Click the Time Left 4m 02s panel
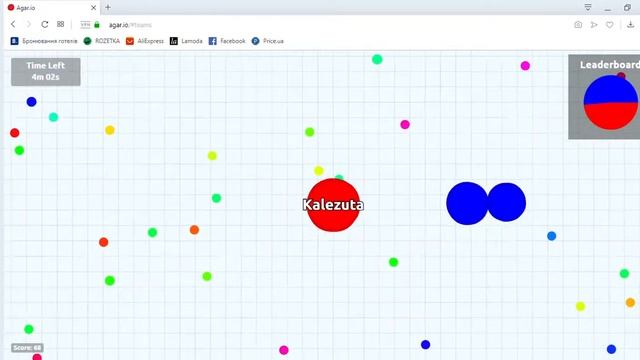Viewport: 640px width, 360px height. [46, 71]
